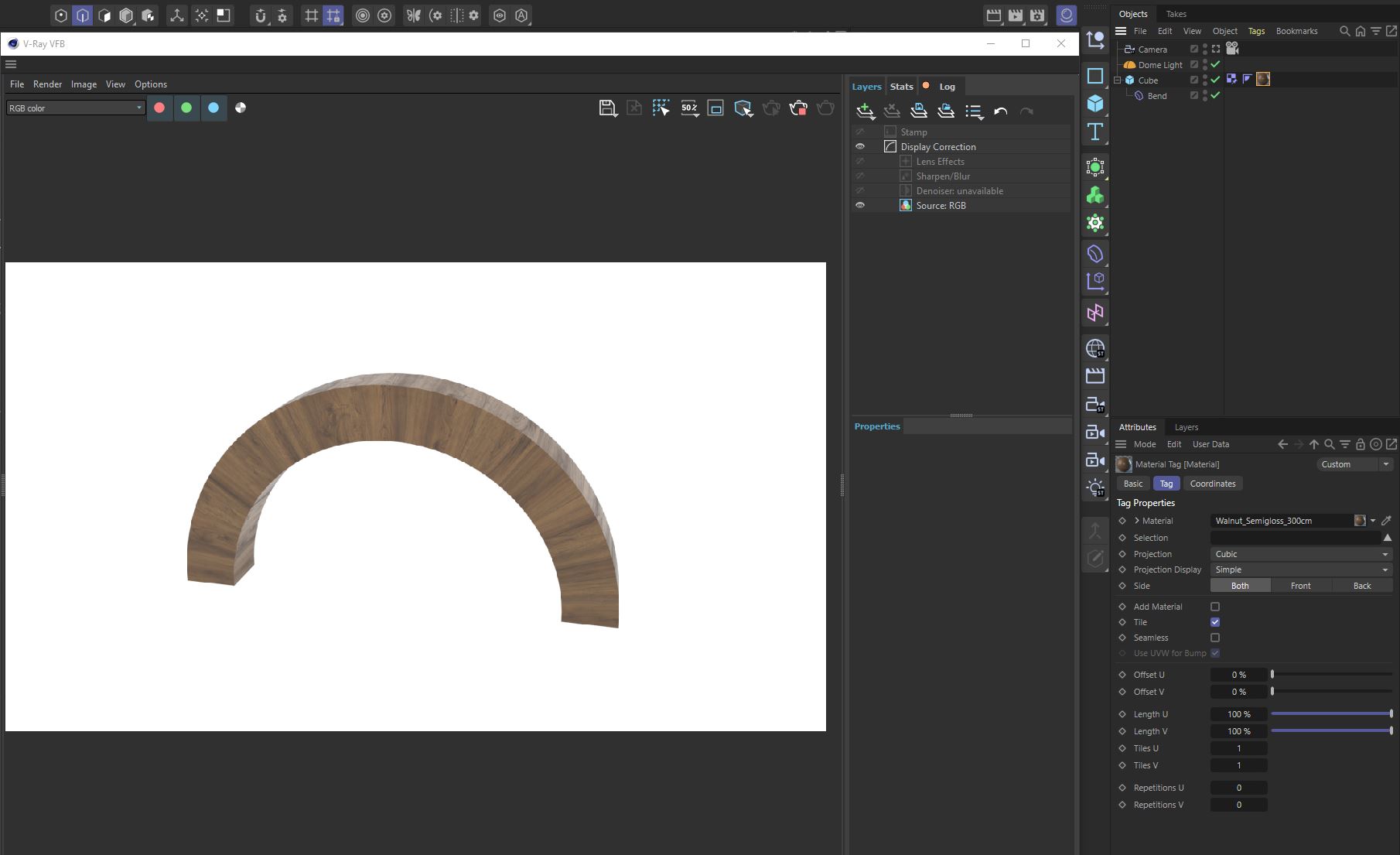Go to home in Objects manager

(1361, 31)
